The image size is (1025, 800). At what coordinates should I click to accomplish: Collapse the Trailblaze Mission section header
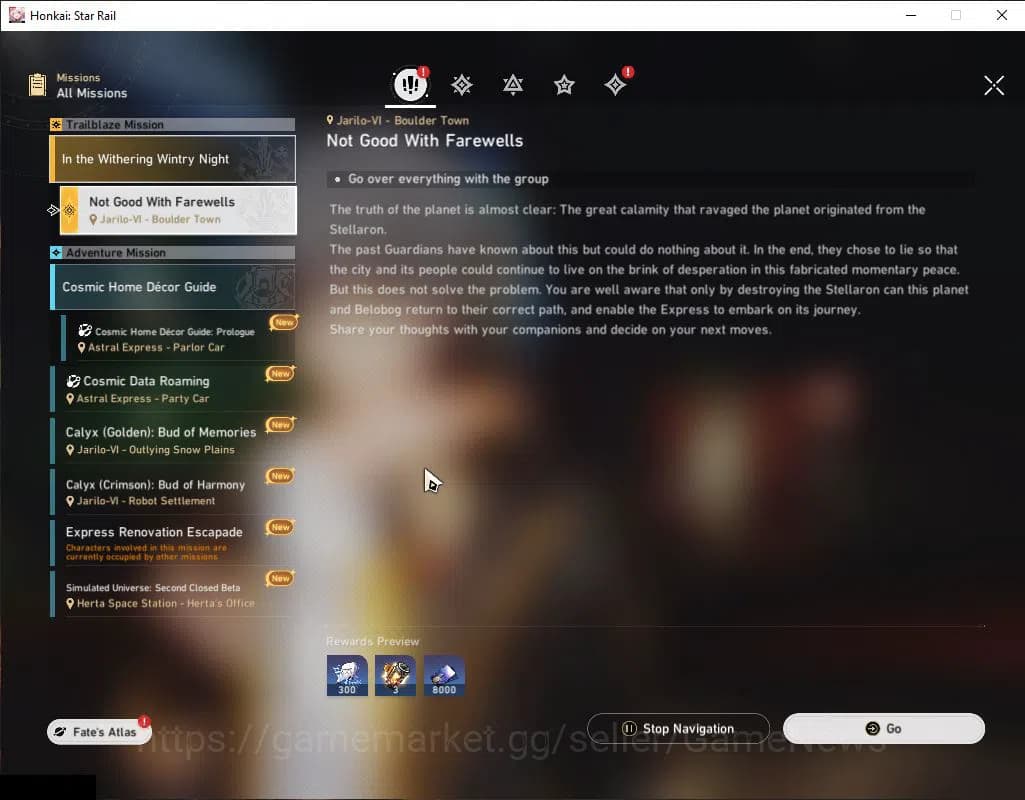173,124
